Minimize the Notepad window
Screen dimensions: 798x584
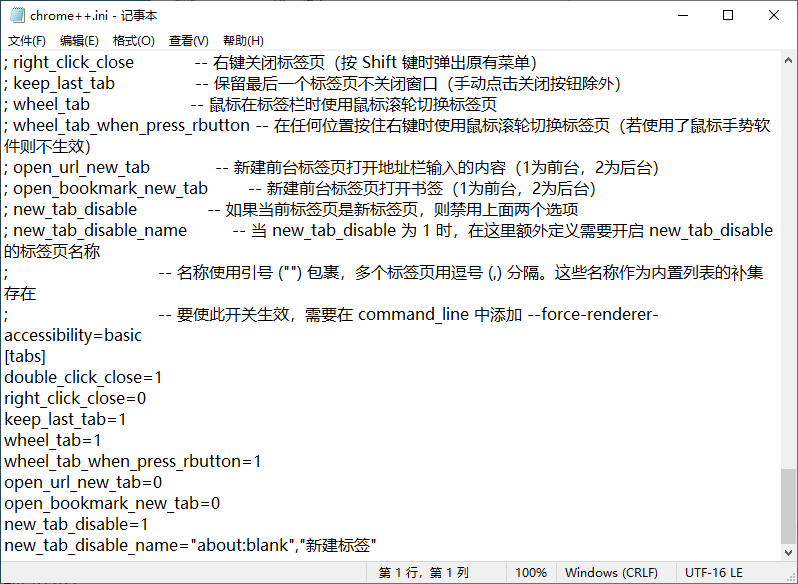(x=682, y=16)
